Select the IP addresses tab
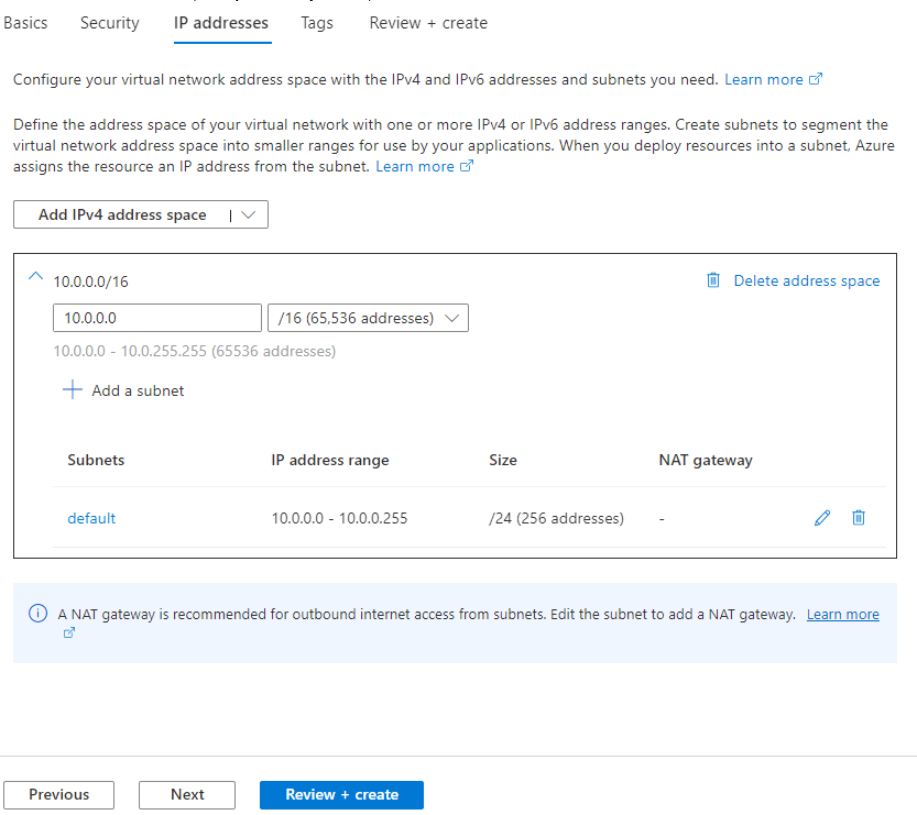917x815 pixels. click(x=221, y=23)
